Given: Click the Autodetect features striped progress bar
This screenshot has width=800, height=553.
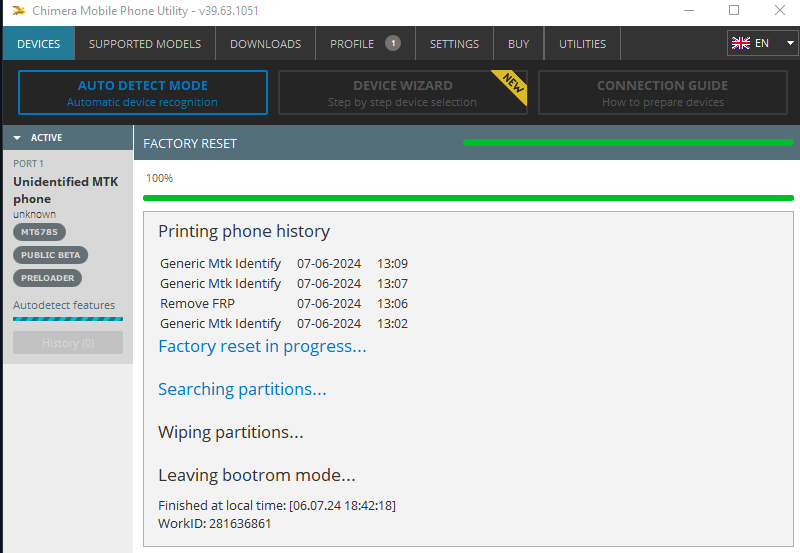Looking at the screenshot, I should pyautogui.click(x=68, y=319).
